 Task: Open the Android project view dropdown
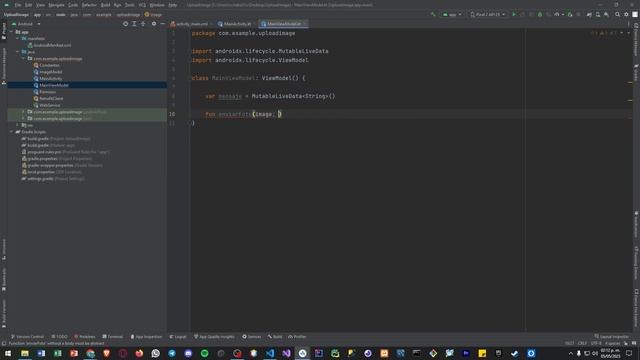pos(26,24)
